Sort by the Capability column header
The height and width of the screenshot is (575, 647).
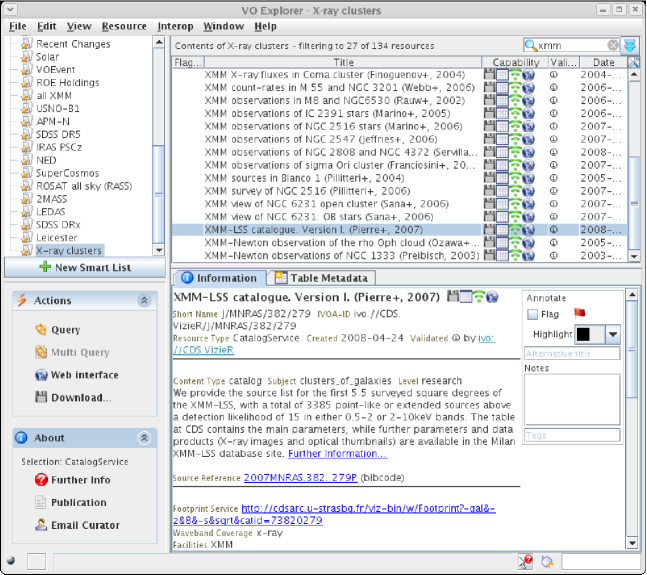pos(516,62)
